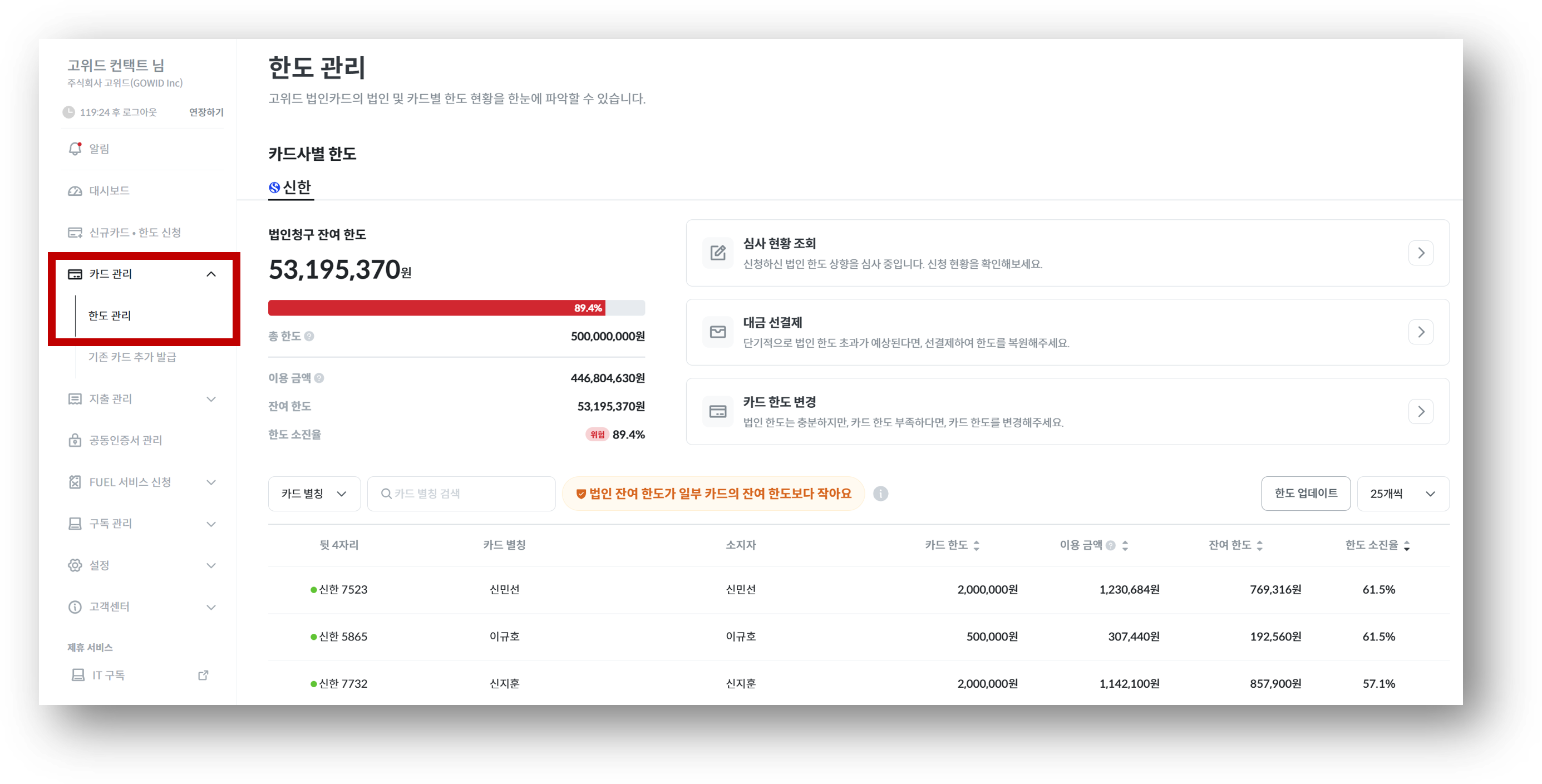
Task: Open 기존 카드 추가 발급 submenu item
Action: point(132,357)
